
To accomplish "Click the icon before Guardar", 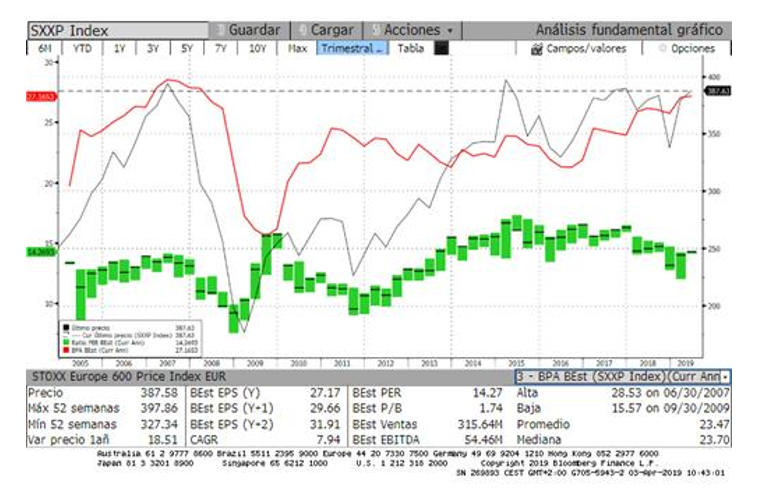I will click(x=220, y=30).
